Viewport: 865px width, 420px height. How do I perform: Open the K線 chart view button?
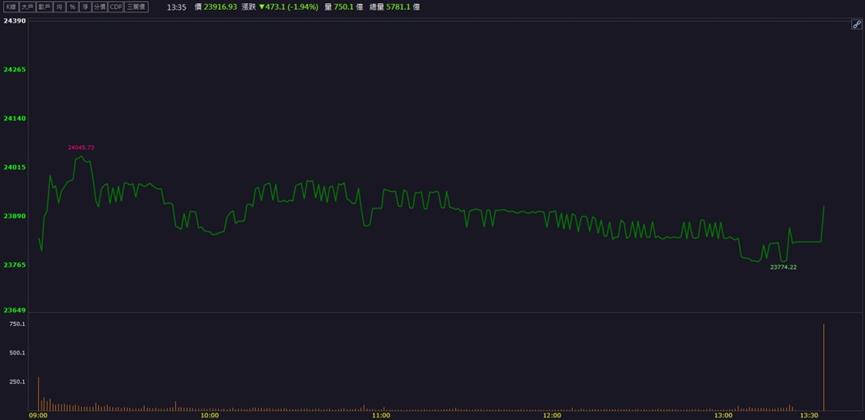pos(12,7)
